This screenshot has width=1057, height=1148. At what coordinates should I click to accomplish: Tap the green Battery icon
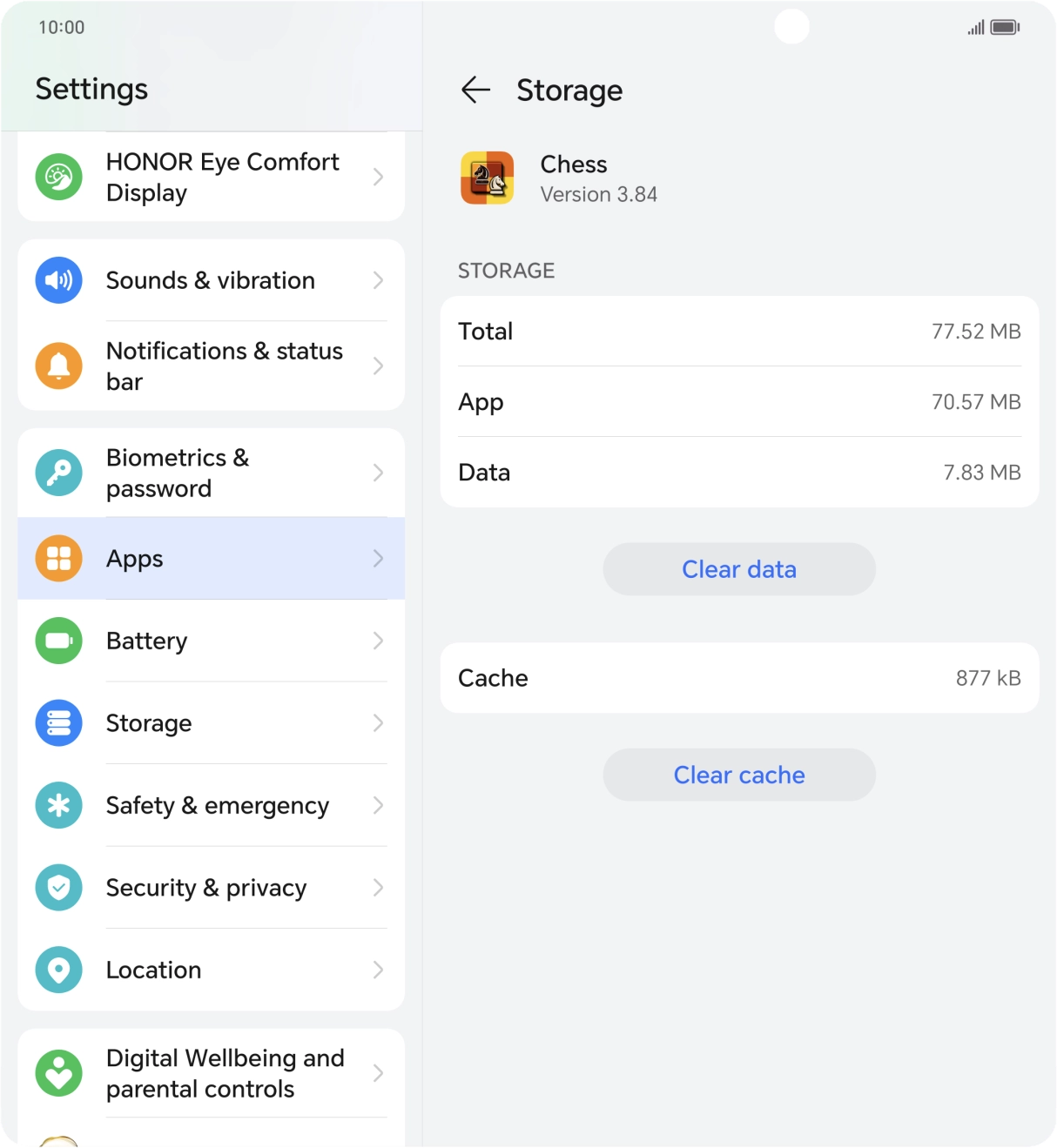58,641
